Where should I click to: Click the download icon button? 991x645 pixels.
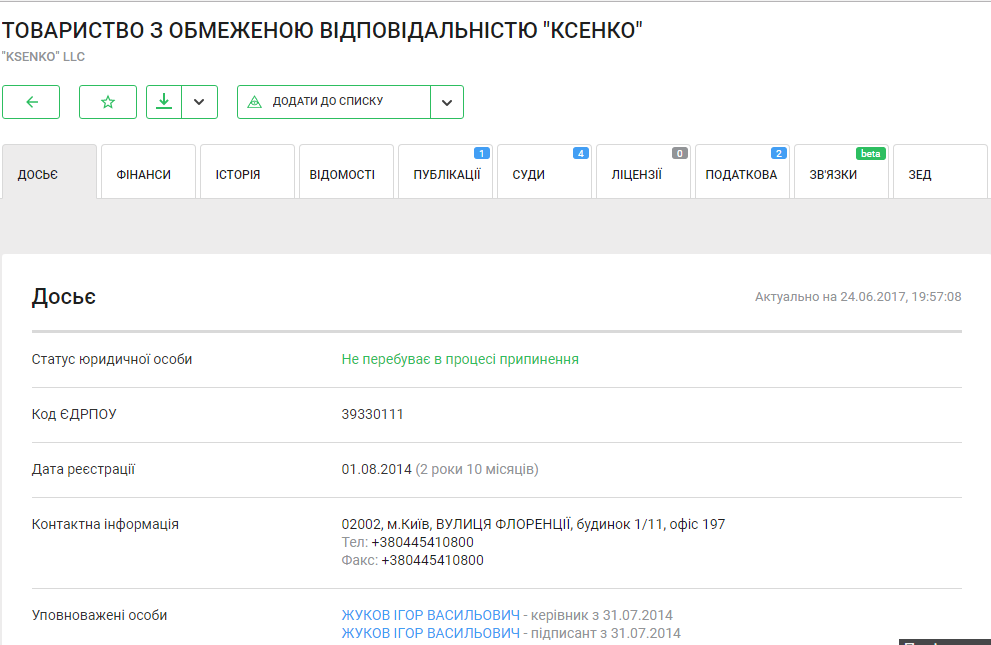(164, 102)
